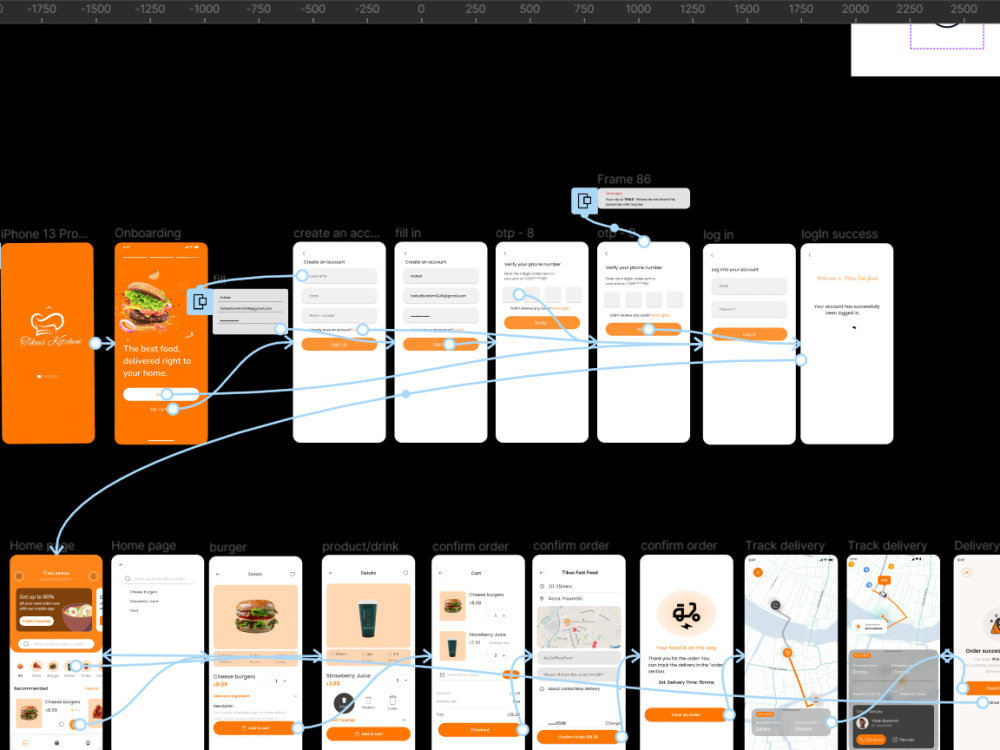This screenshot has height=750, width=1000.
Task: Click the orange close icon on Track delivery map
Action: (758, 572)
